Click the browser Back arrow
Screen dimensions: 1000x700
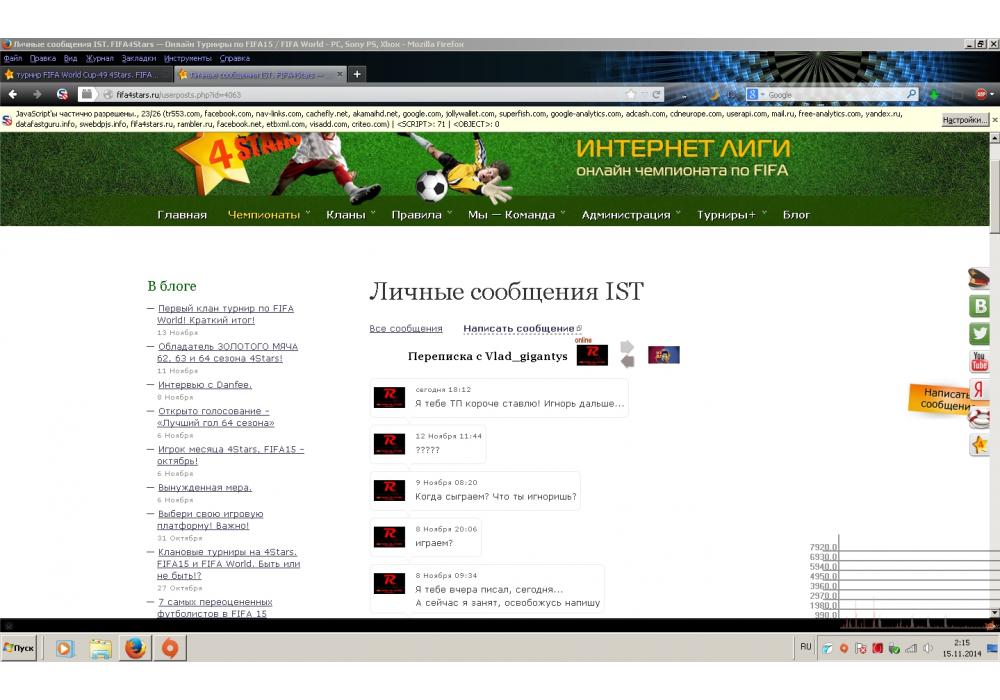[x=13, y=94]
